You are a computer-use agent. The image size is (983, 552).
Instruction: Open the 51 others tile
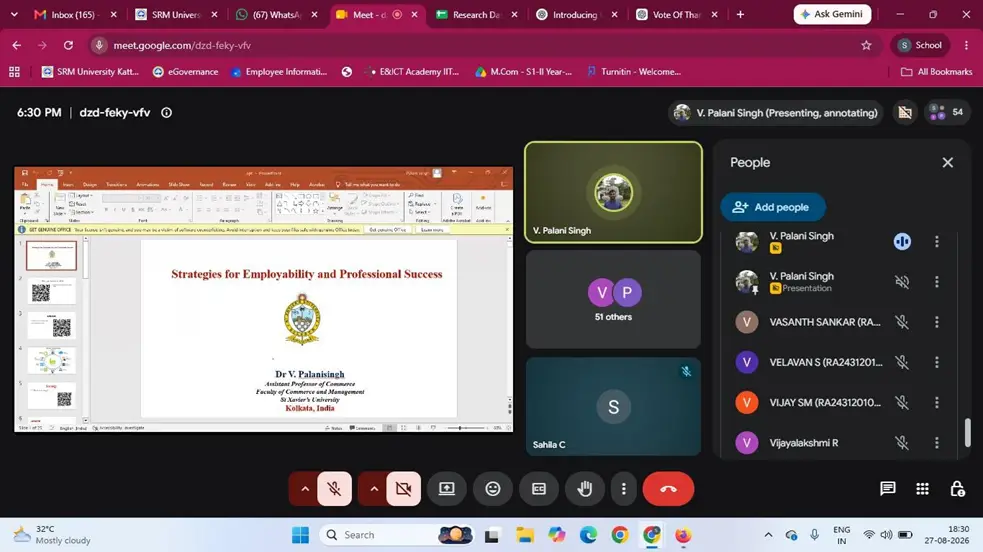[x=613, y=299]
